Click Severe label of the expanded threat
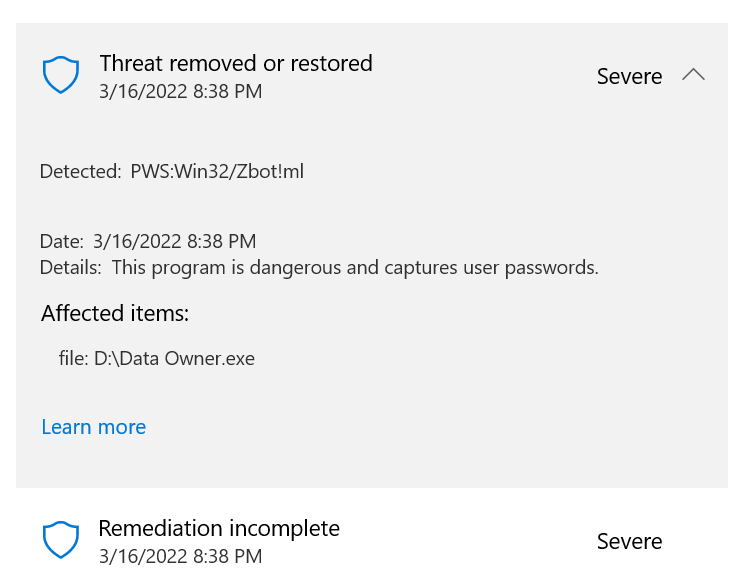This screenshot has height=581, width=740. (x=629, y=76)
